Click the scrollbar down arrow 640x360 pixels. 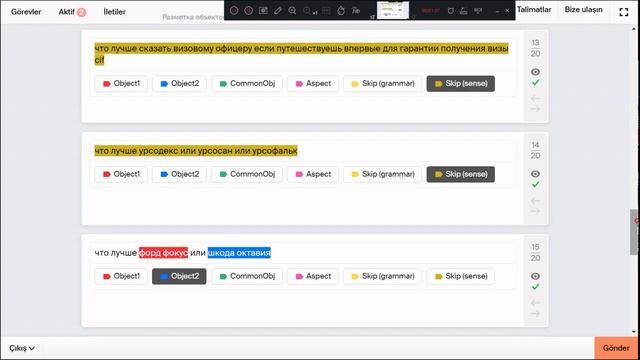[634, 332]
